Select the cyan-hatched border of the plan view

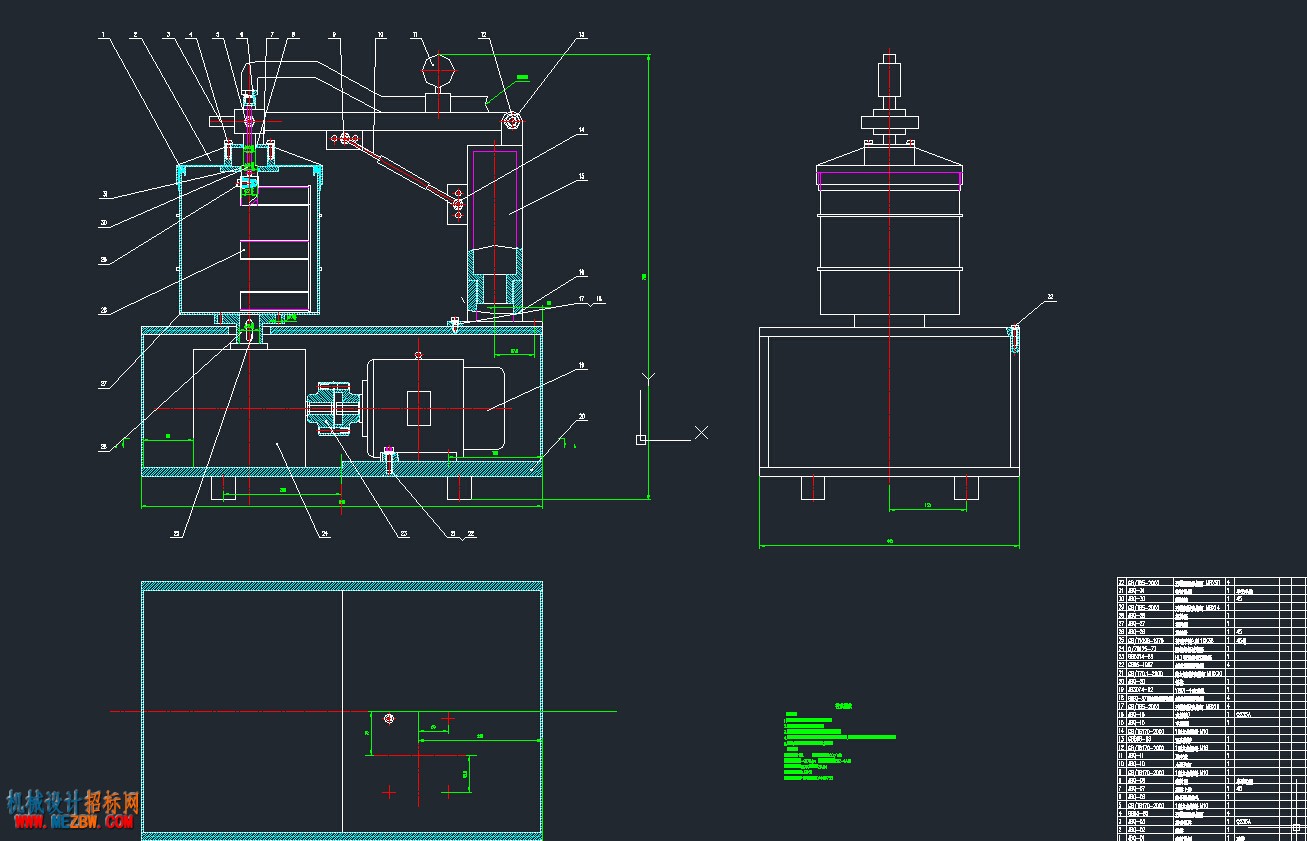pyautogui.click(x=342, y=708)
